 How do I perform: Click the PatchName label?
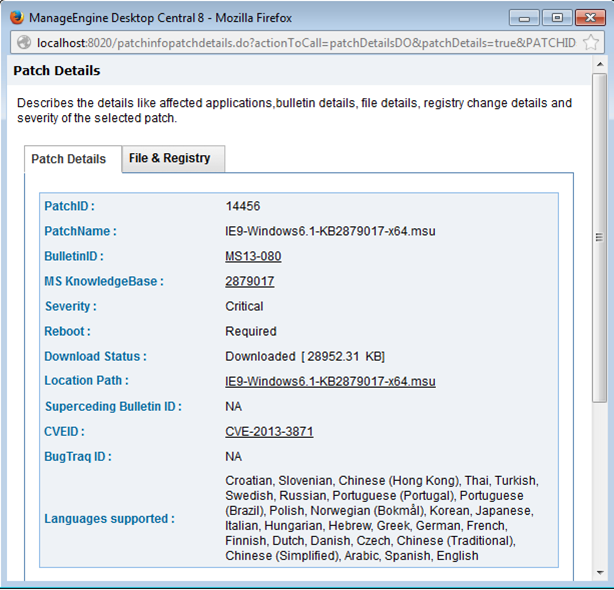80,231
